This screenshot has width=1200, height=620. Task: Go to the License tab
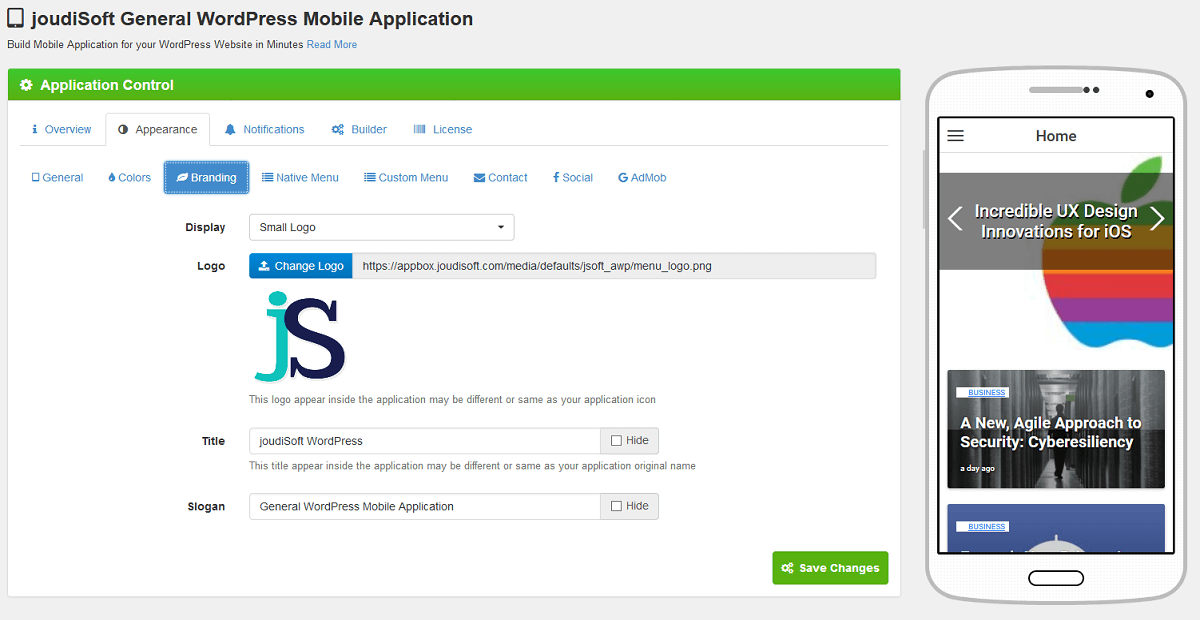pyautogui.click(x=442, y=129)
